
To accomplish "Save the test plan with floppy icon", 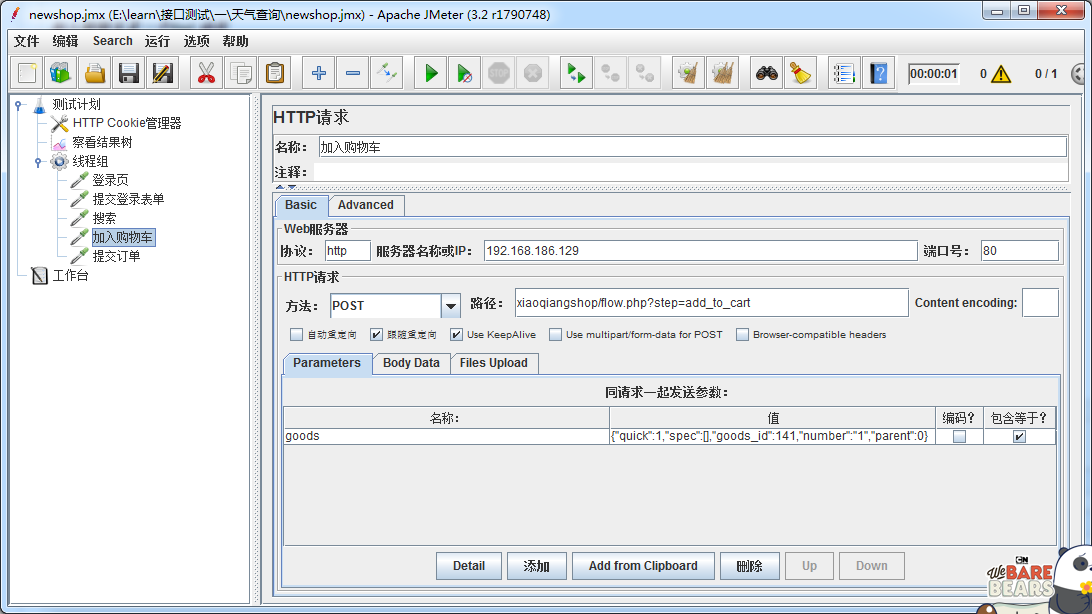I will point(129,73).
